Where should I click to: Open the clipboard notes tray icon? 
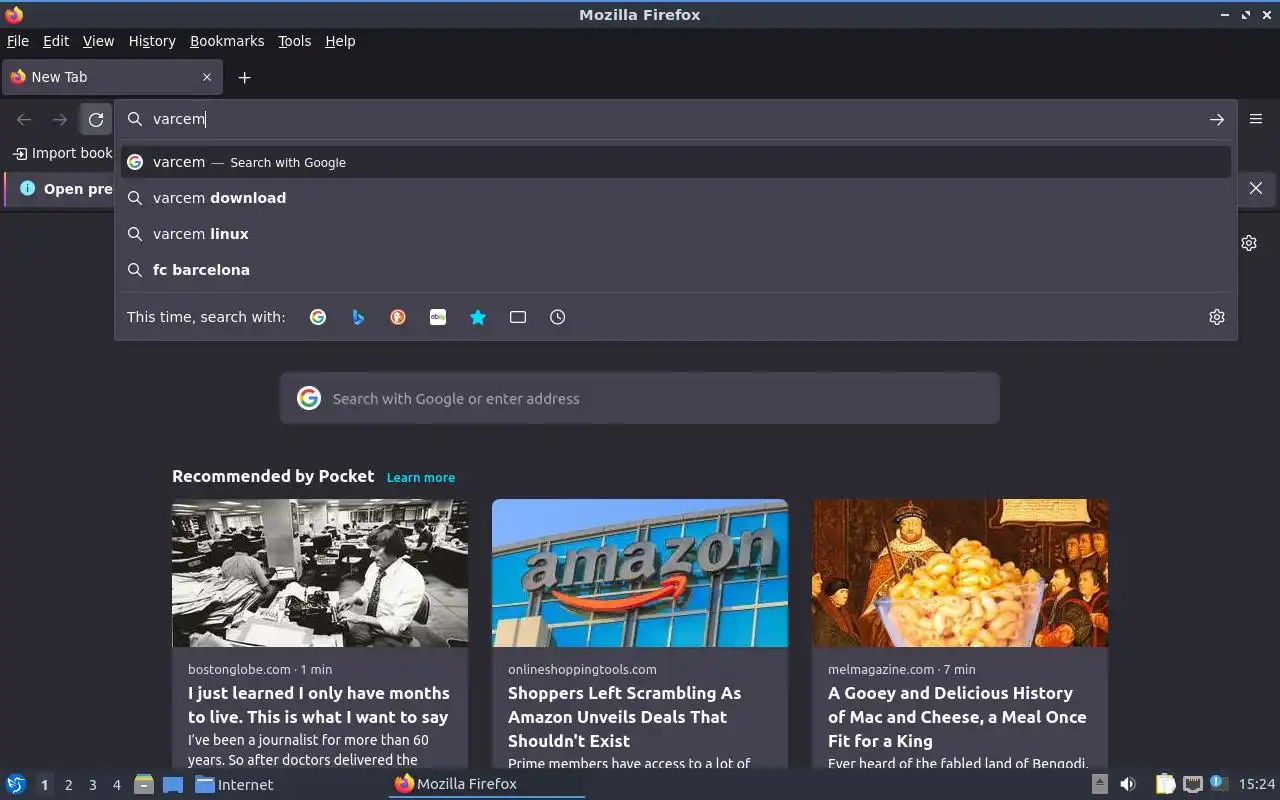coord(1165,784)
